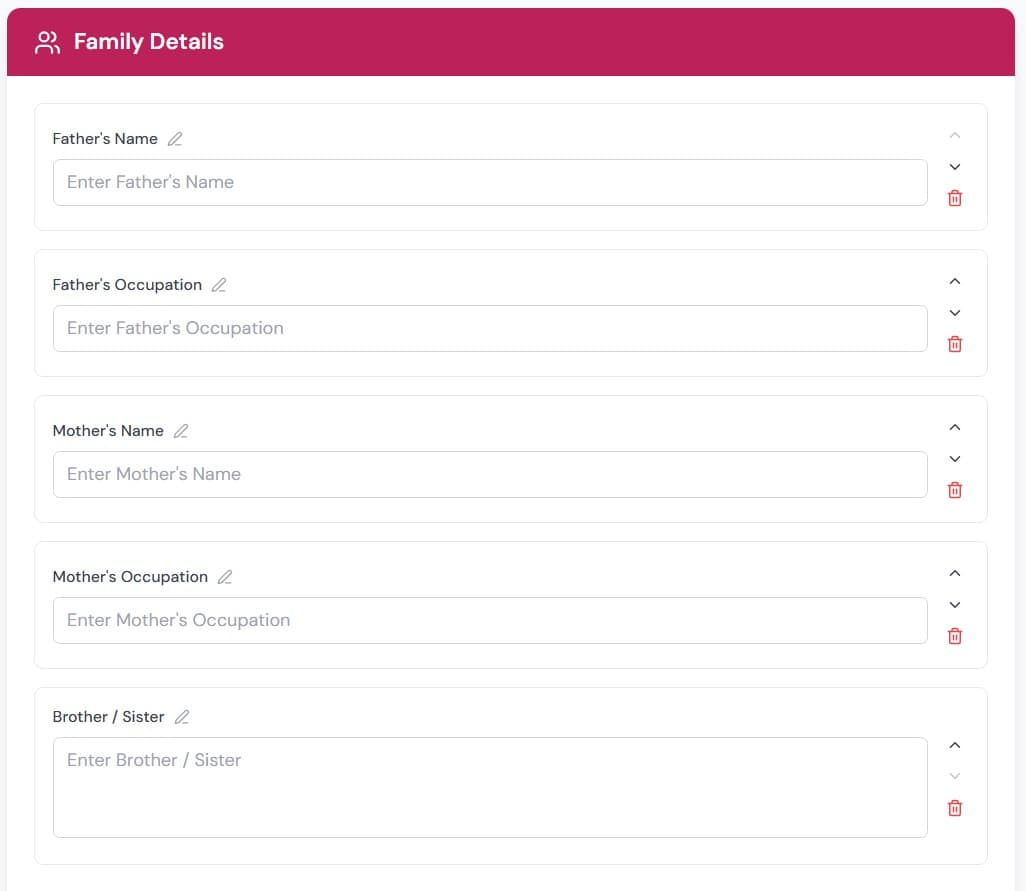The height and width of the screenshot is (891, 1026).
Task: Move the Mother's Occupation field up
Action: pos(955,573)
